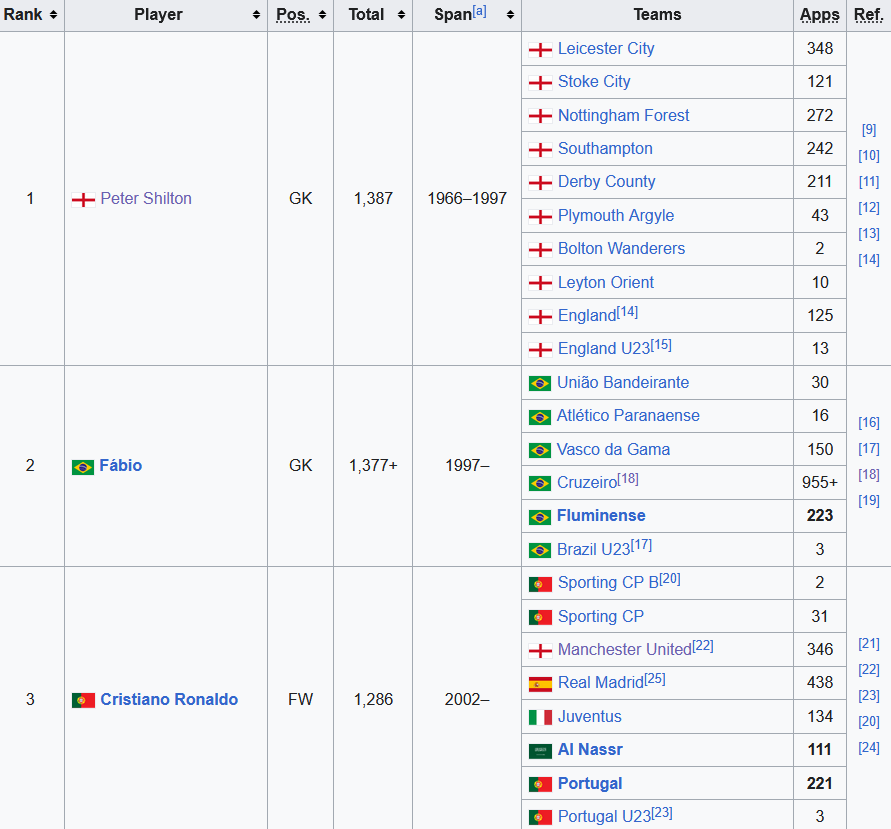Screen dimensions: 891x829
Task: Sort table by Player column arrows
Action: tap(256, 15)
